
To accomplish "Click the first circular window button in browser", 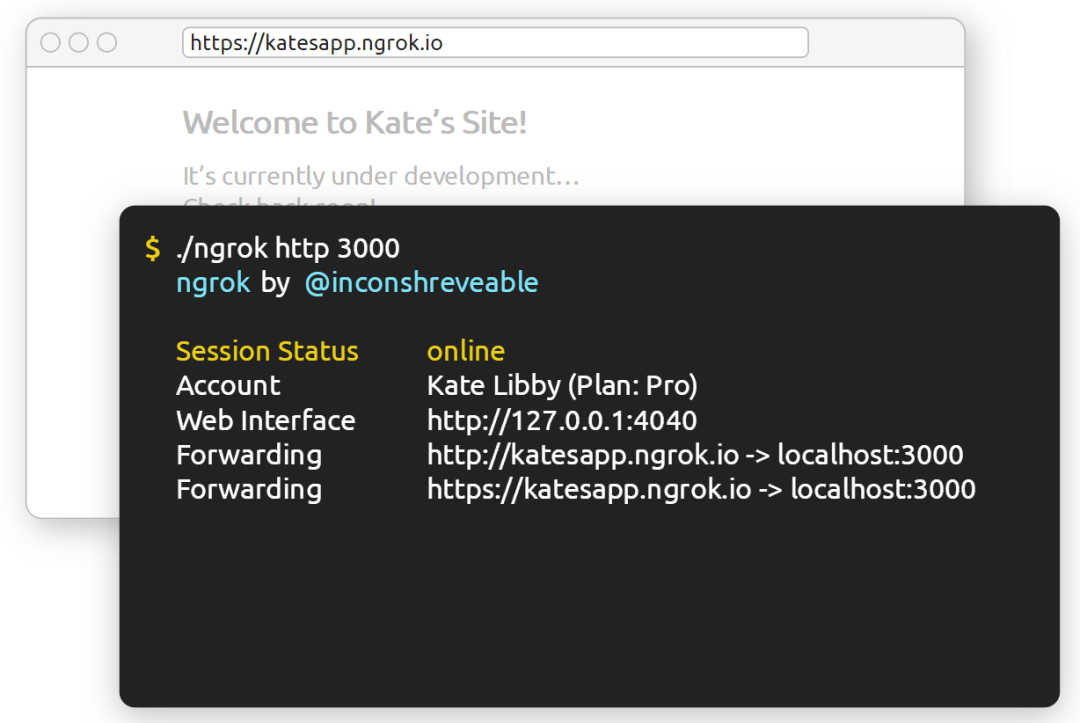I will coord(50,43).
